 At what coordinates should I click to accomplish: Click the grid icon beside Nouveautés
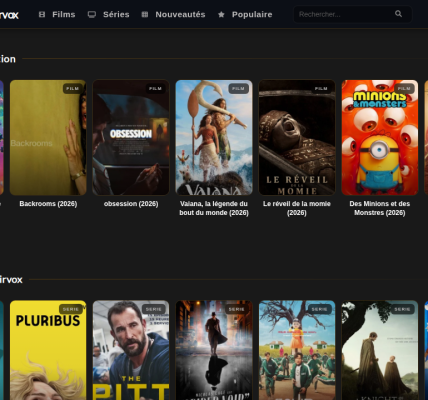point(145,14)
